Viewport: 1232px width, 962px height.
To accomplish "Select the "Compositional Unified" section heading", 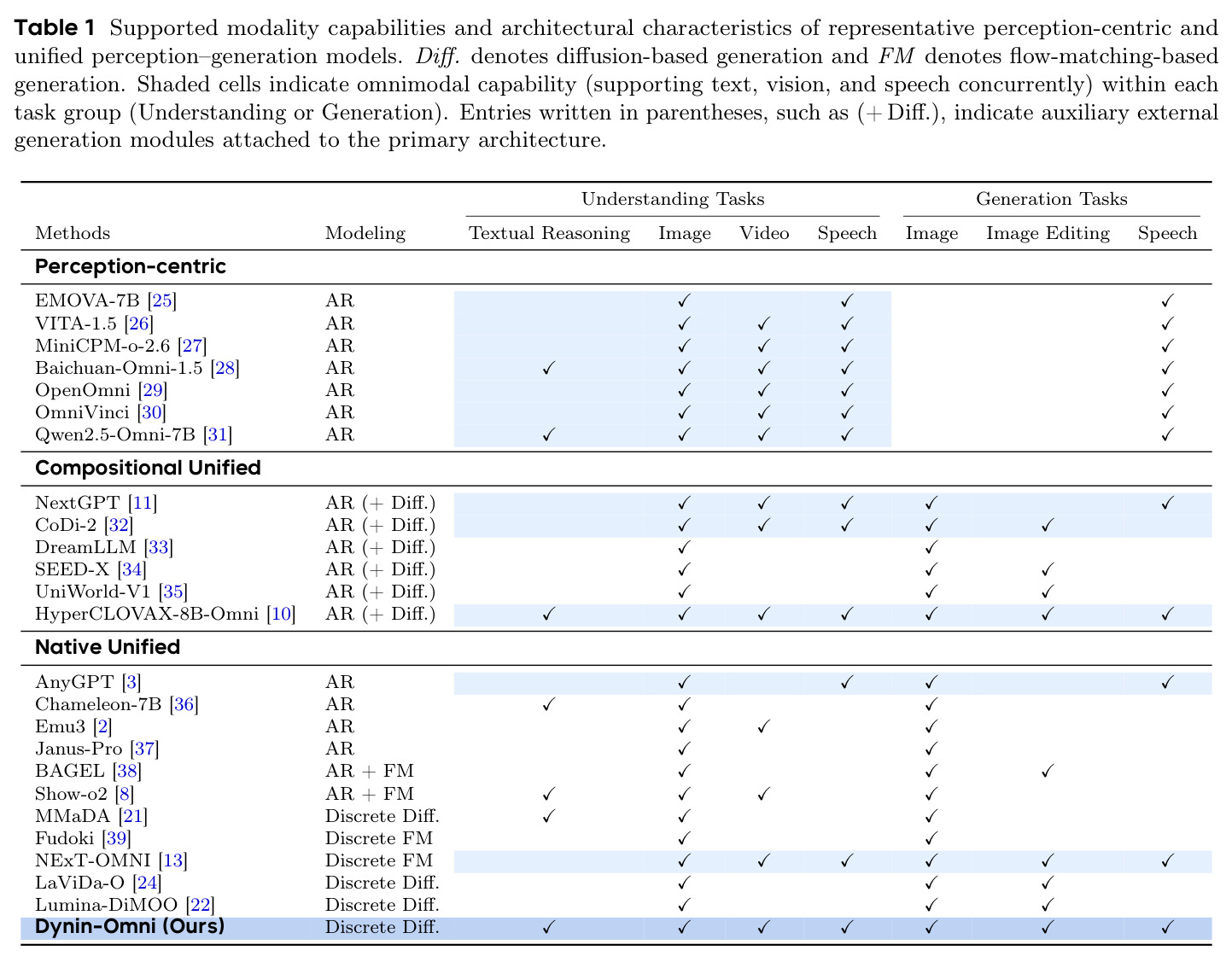I will click(148, 468).
